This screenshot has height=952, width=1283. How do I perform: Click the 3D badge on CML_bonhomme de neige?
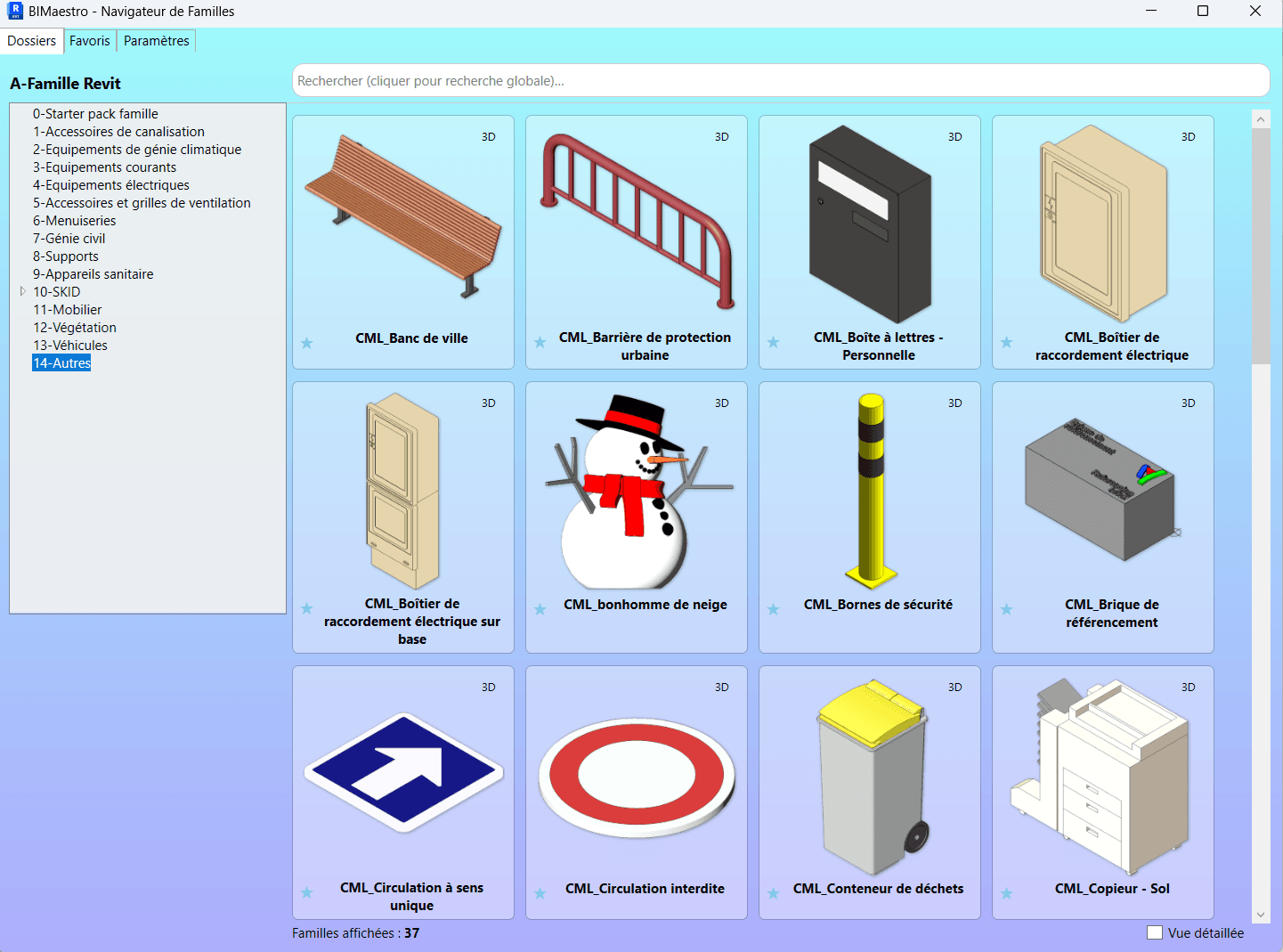point(721,403)
